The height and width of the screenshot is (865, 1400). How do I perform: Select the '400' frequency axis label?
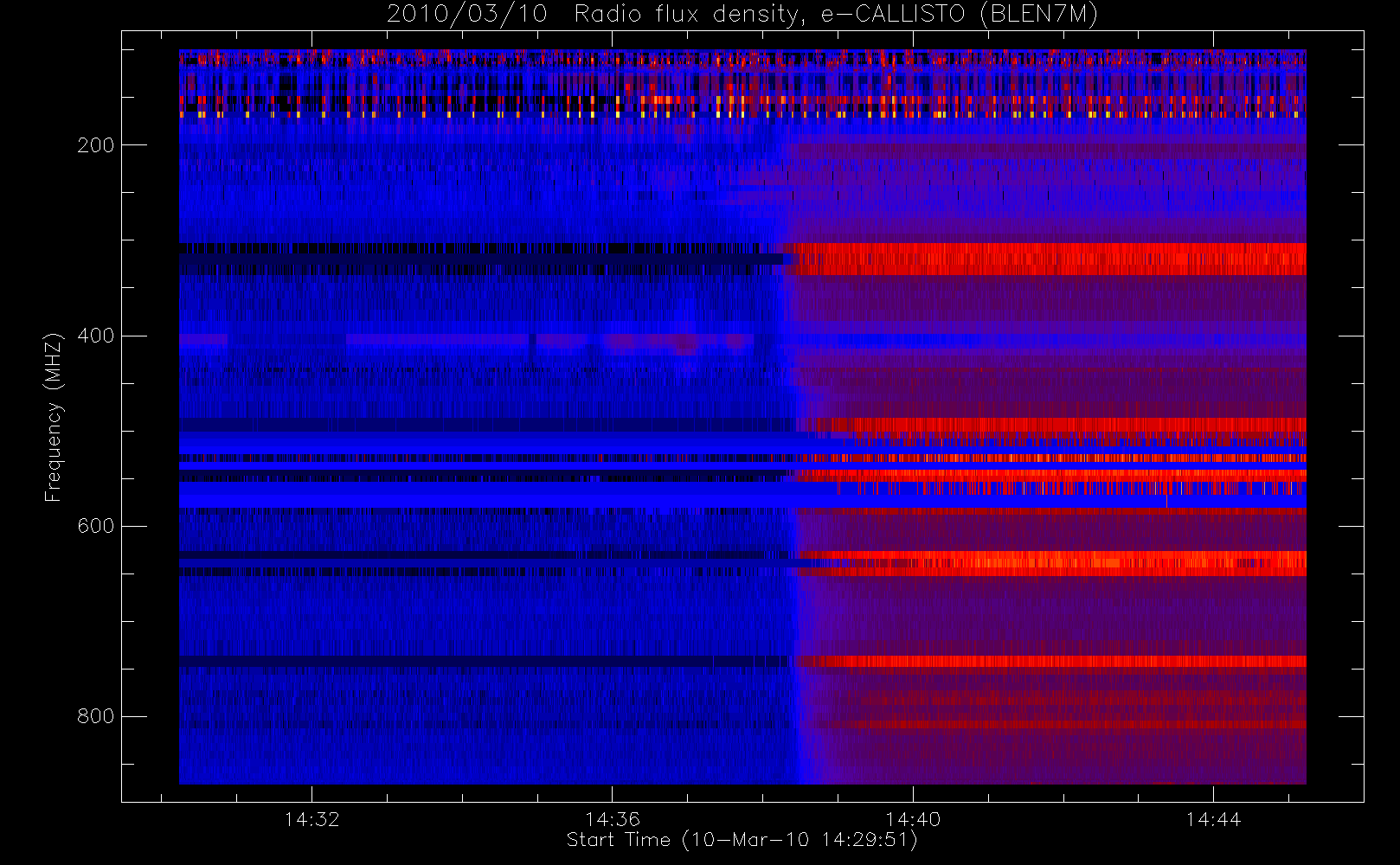point(95,336)
